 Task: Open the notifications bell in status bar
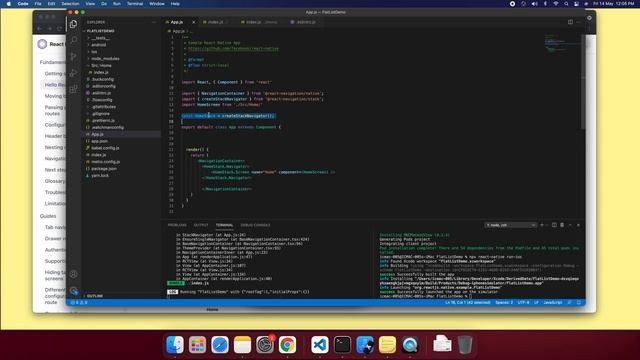[x=578, y=302]
